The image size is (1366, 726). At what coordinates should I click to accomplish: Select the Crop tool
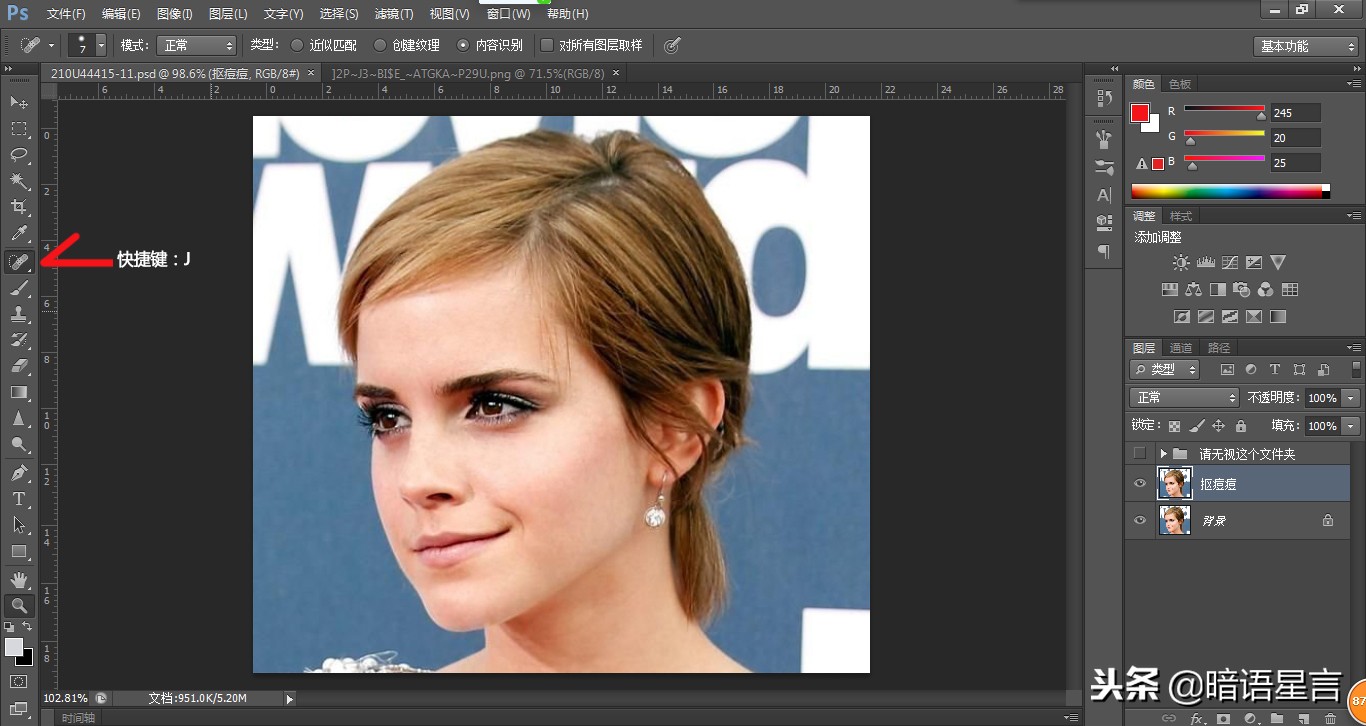click(19, 207)
